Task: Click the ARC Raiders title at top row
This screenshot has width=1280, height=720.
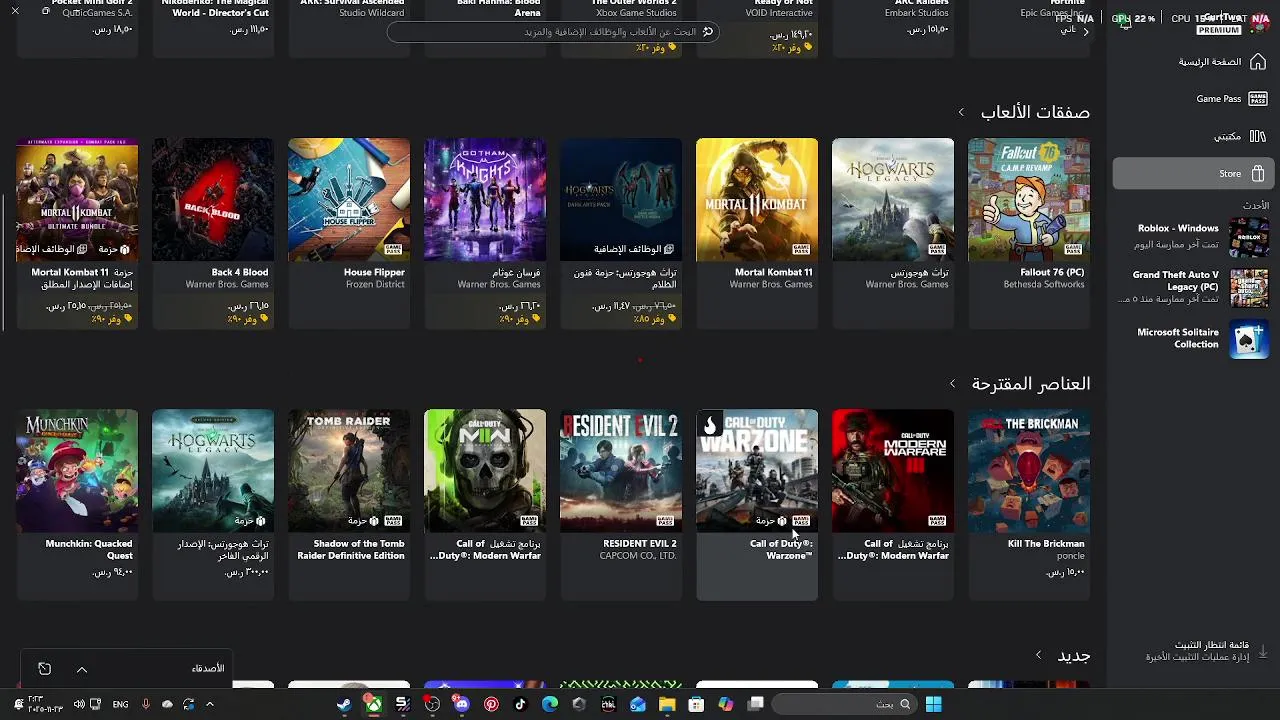Action: (x=922, y=3)
